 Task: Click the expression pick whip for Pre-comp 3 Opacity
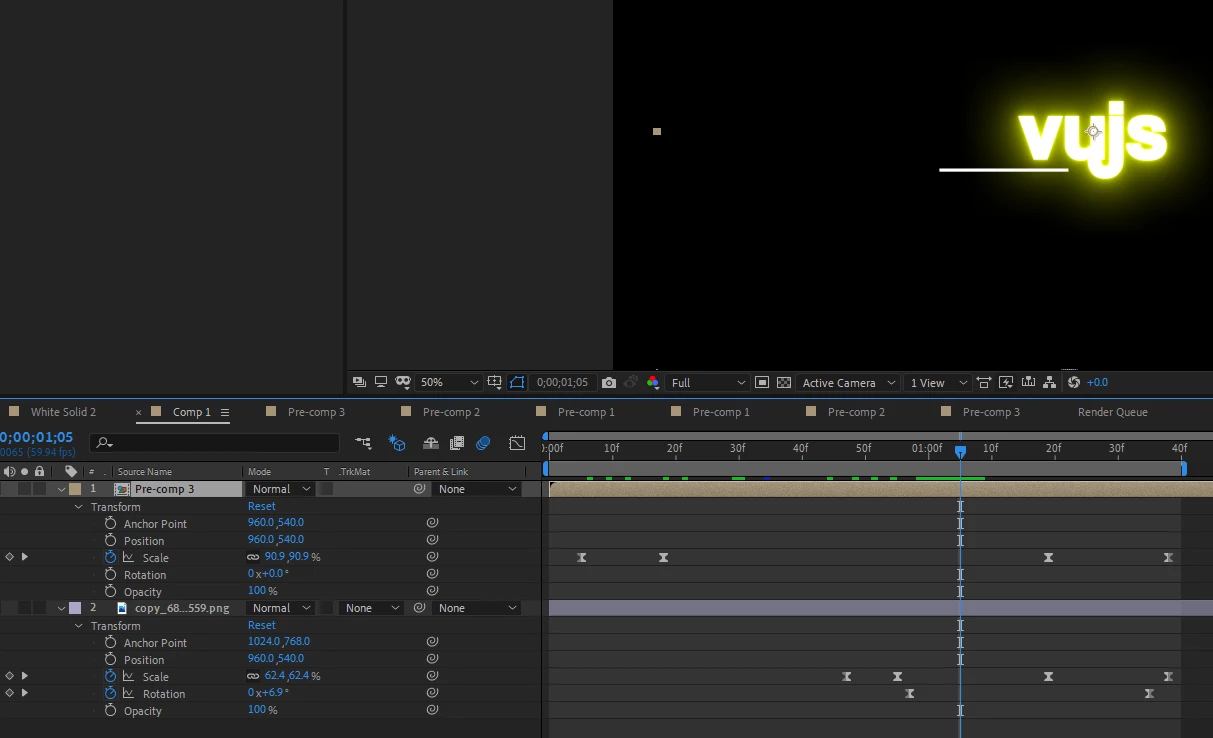click(432, 591)
